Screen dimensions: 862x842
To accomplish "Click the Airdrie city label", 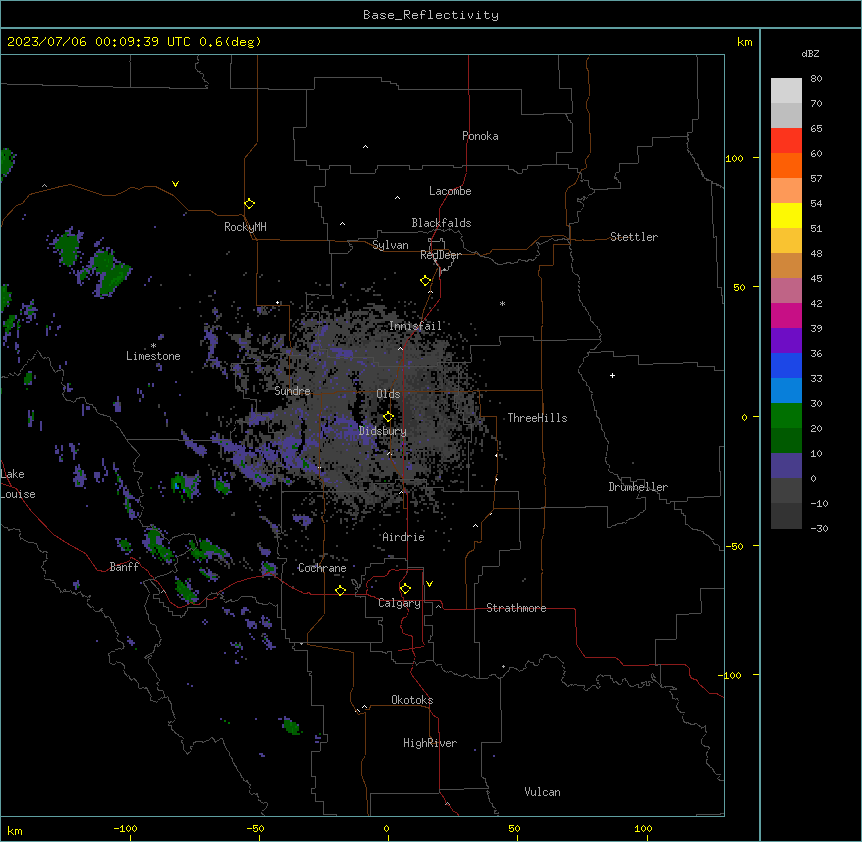I will click(x=403, y=537).
